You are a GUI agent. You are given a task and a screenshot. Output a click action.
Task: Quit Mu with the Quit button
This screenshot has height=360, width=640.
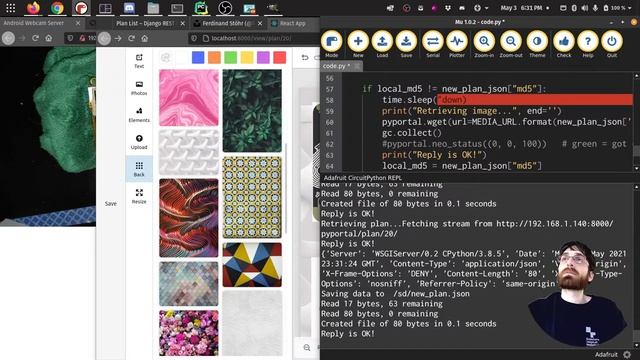click(611, 44)
